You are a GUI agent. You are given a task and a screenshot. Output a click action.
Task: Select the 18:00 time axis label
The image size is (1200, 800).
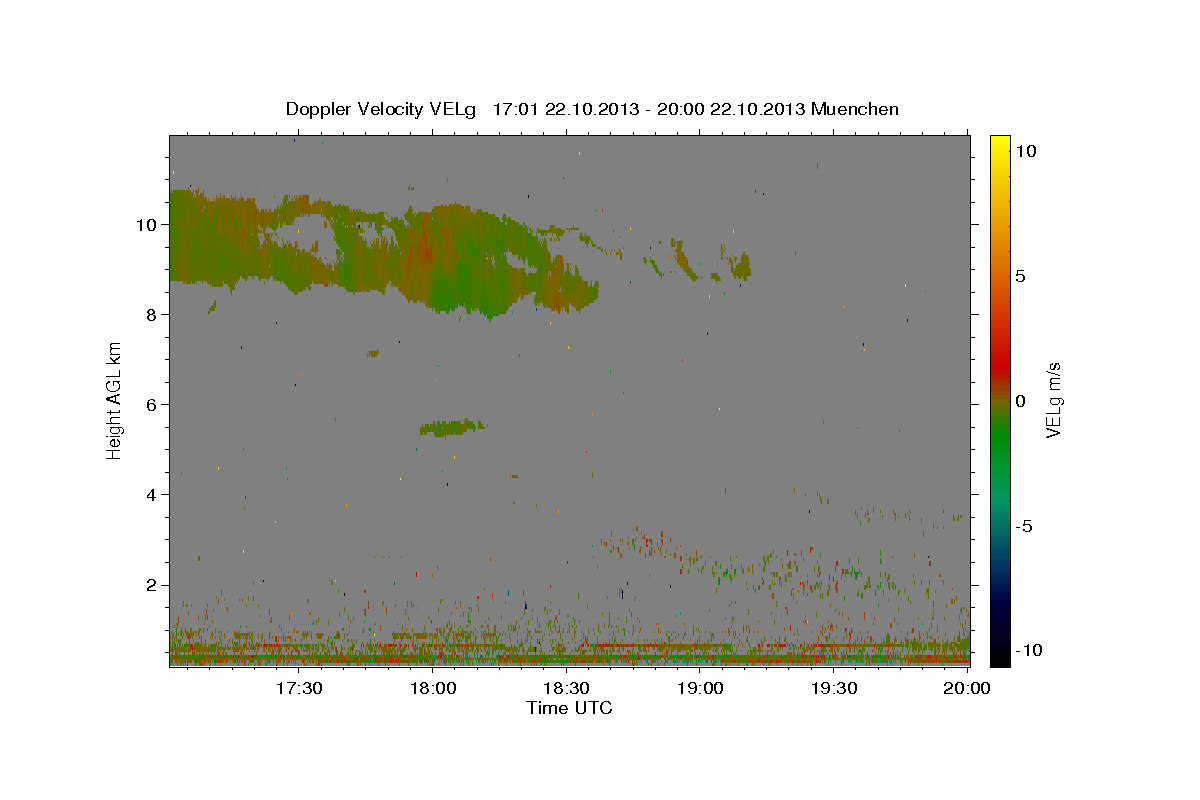pyautogui.click(x=433, y=688)
